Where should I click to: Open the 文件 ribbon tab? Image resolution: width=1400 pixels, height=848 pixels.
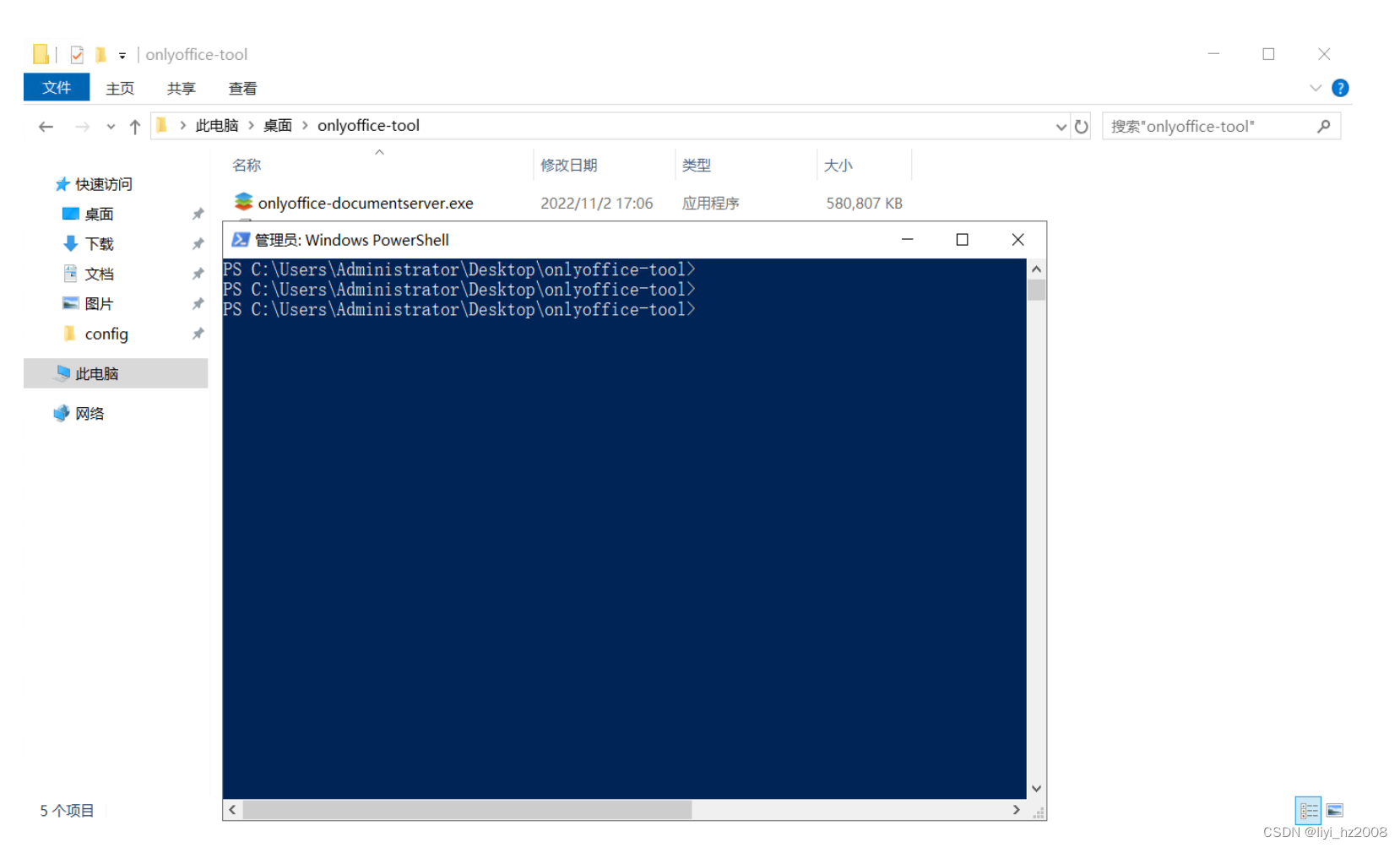pyautogui.click(x=57, y=88)
